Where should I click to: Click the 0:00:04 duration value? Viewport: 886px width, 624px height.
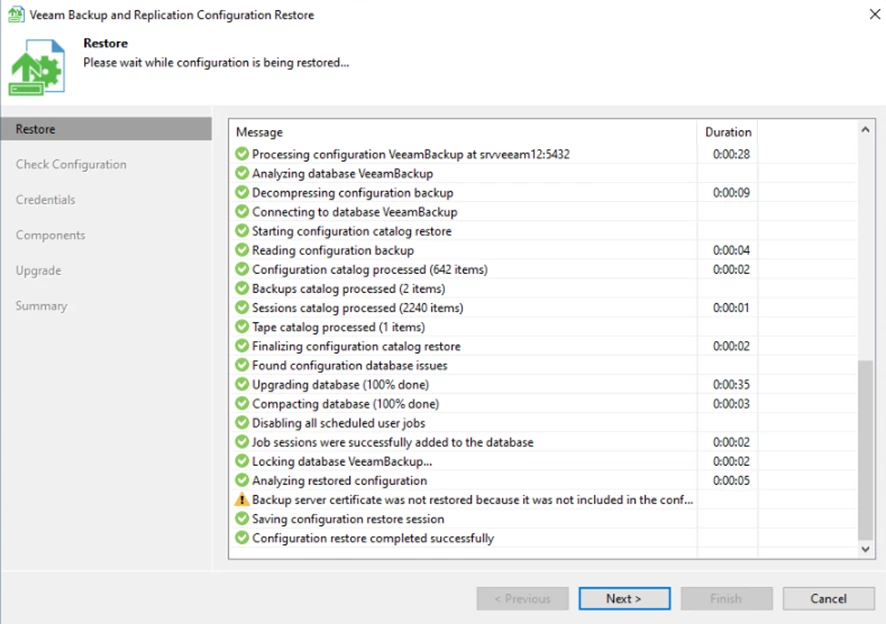click(731, 250)
